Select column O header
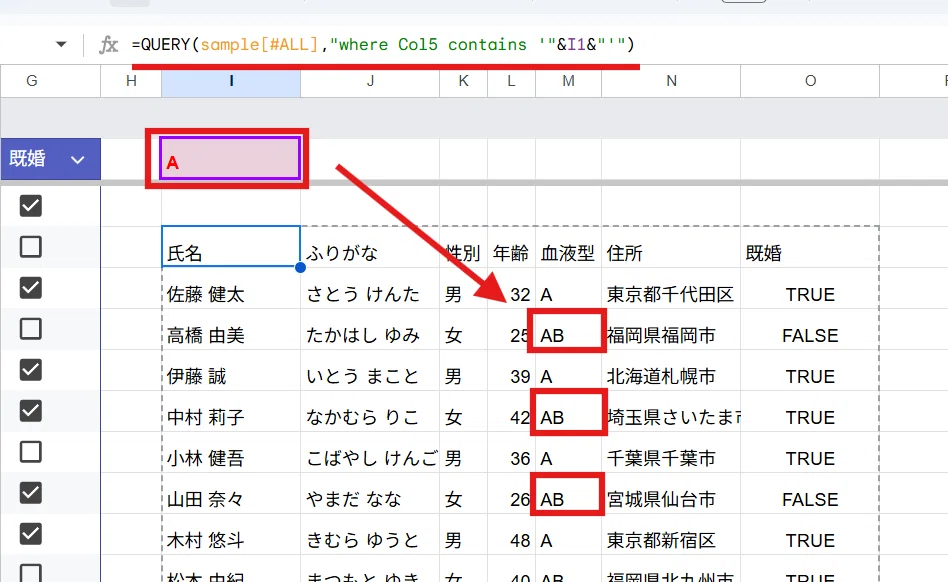This screenshot has height=582, width=948. click(810, 81)
